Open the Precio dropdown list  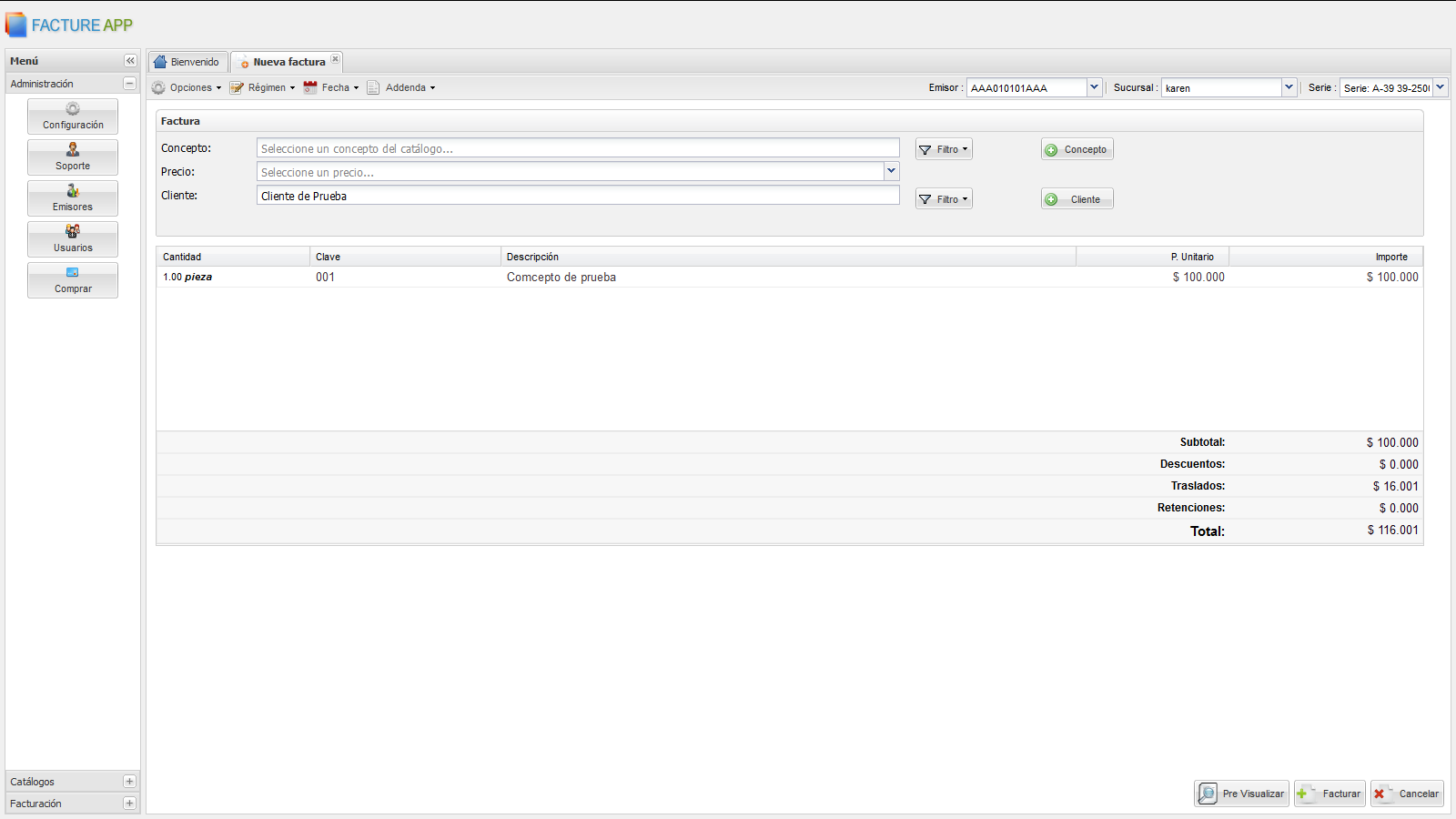coord(892,171)
